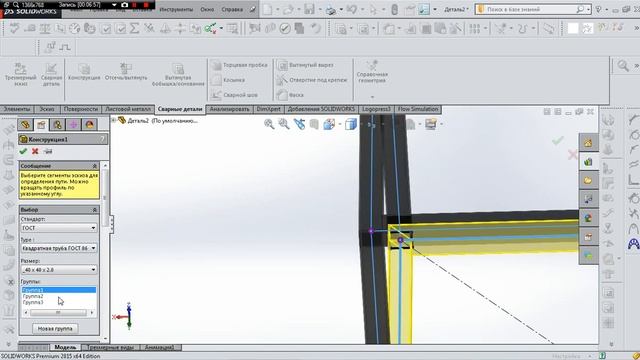This screenshot has height=360, width=640.
Task: Click the groups list horizontal scrollbar
Action: (58, 313)
